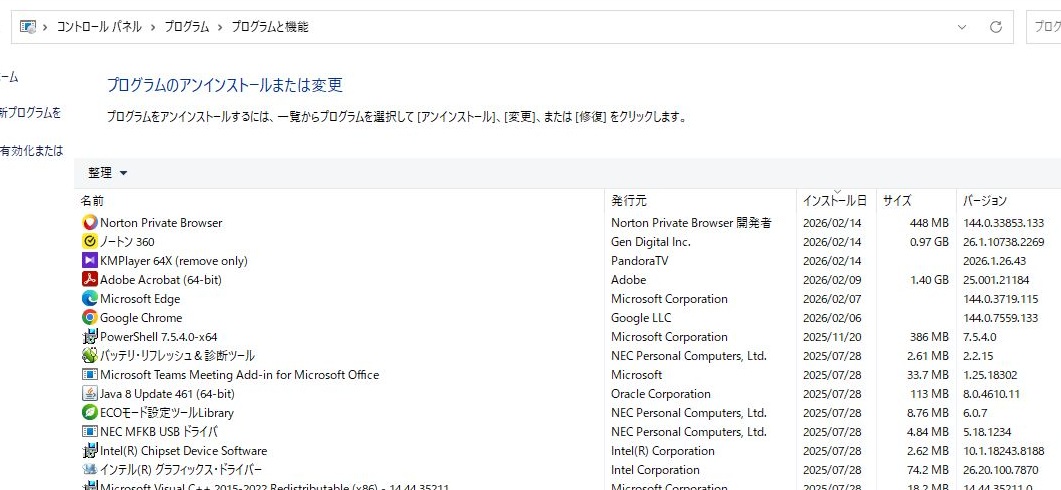Select the Adobe Acrobat icon
Viewport: 1061px width, 490px height.
(90, 280)
